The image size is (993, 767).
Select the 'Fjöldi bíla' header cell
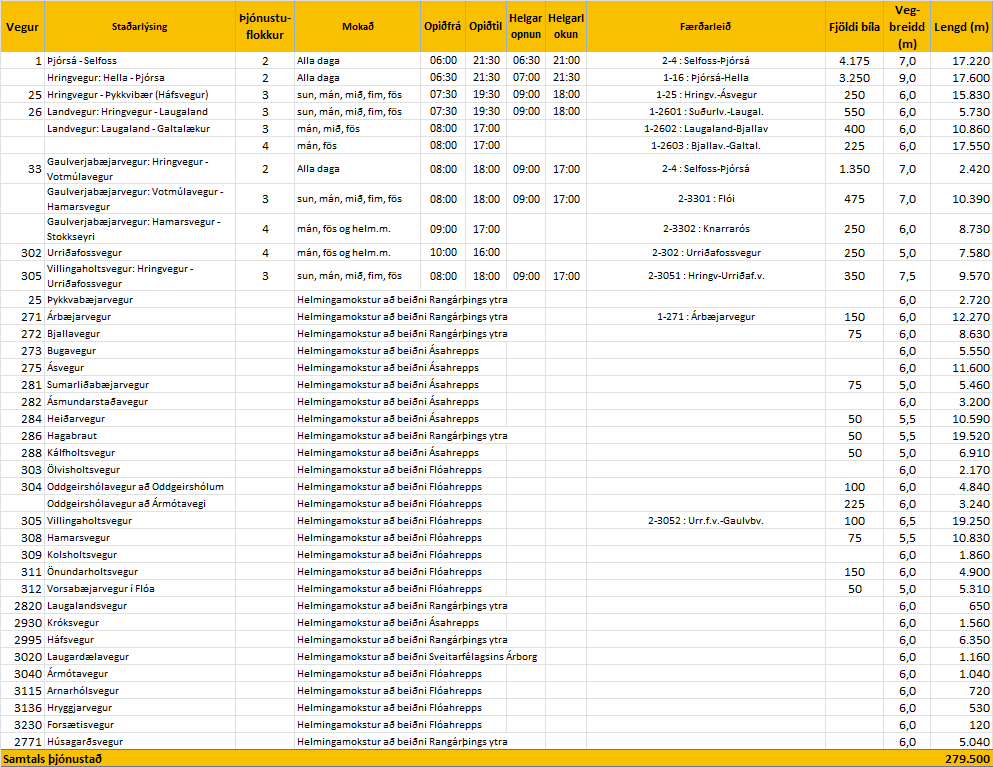[x=854, y=27]
